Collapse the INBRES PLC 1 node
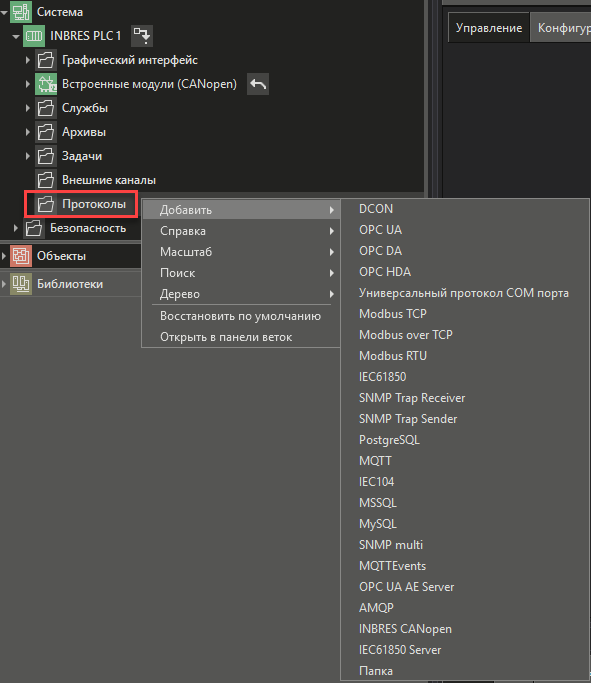 point(16,36)
